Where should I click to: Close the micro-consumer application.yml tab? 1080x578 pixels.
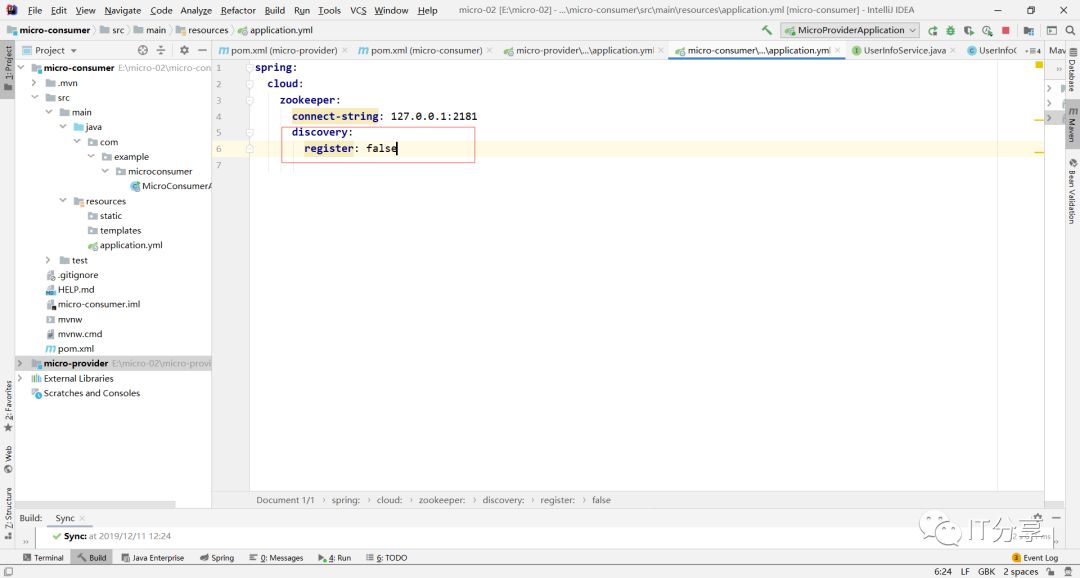(x=838, y=50)
